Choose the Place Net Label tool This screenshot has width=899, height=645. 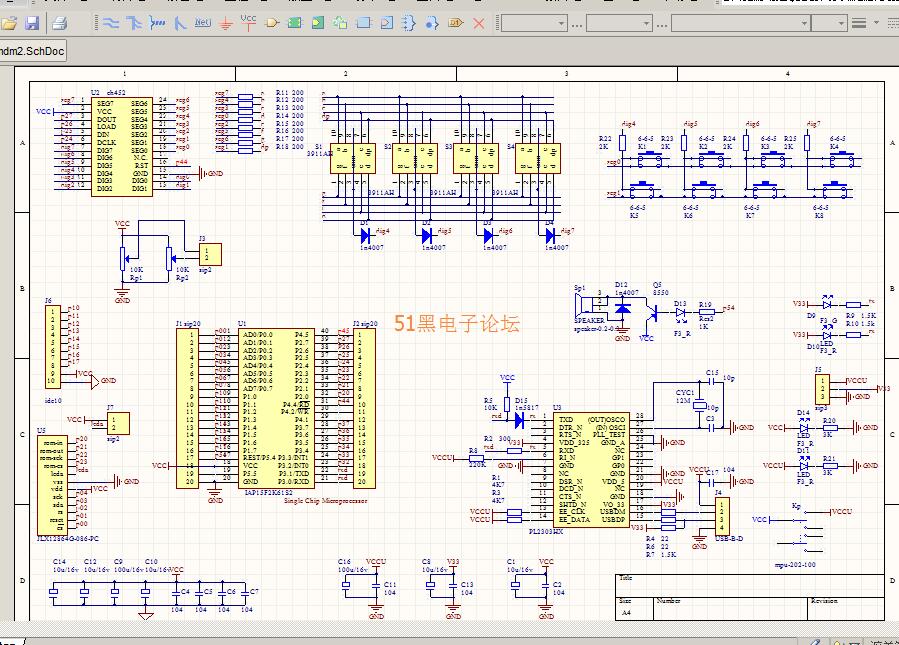click(x=203, y=22)
